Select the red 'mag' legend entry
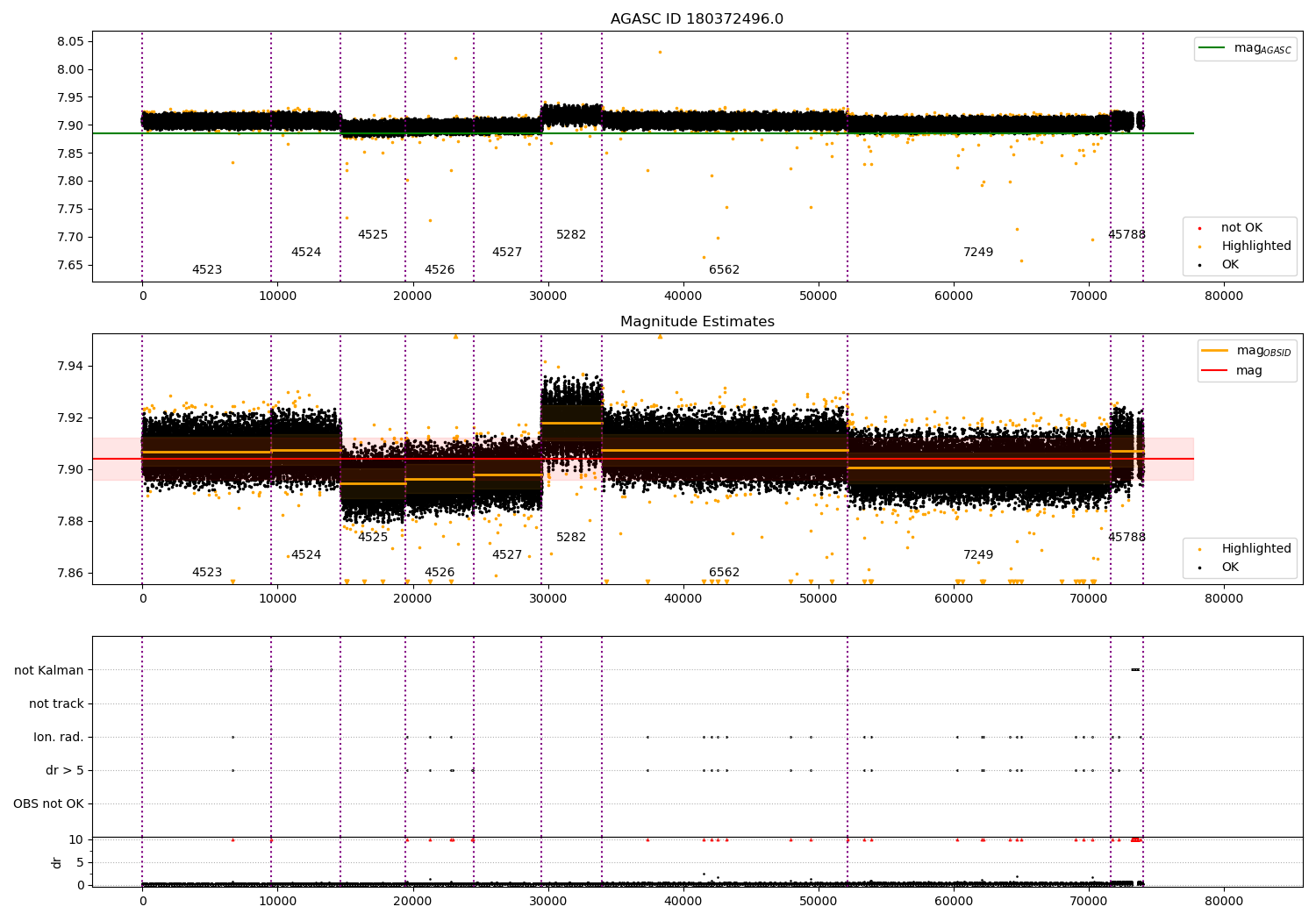 click(x=1232, y=371)
